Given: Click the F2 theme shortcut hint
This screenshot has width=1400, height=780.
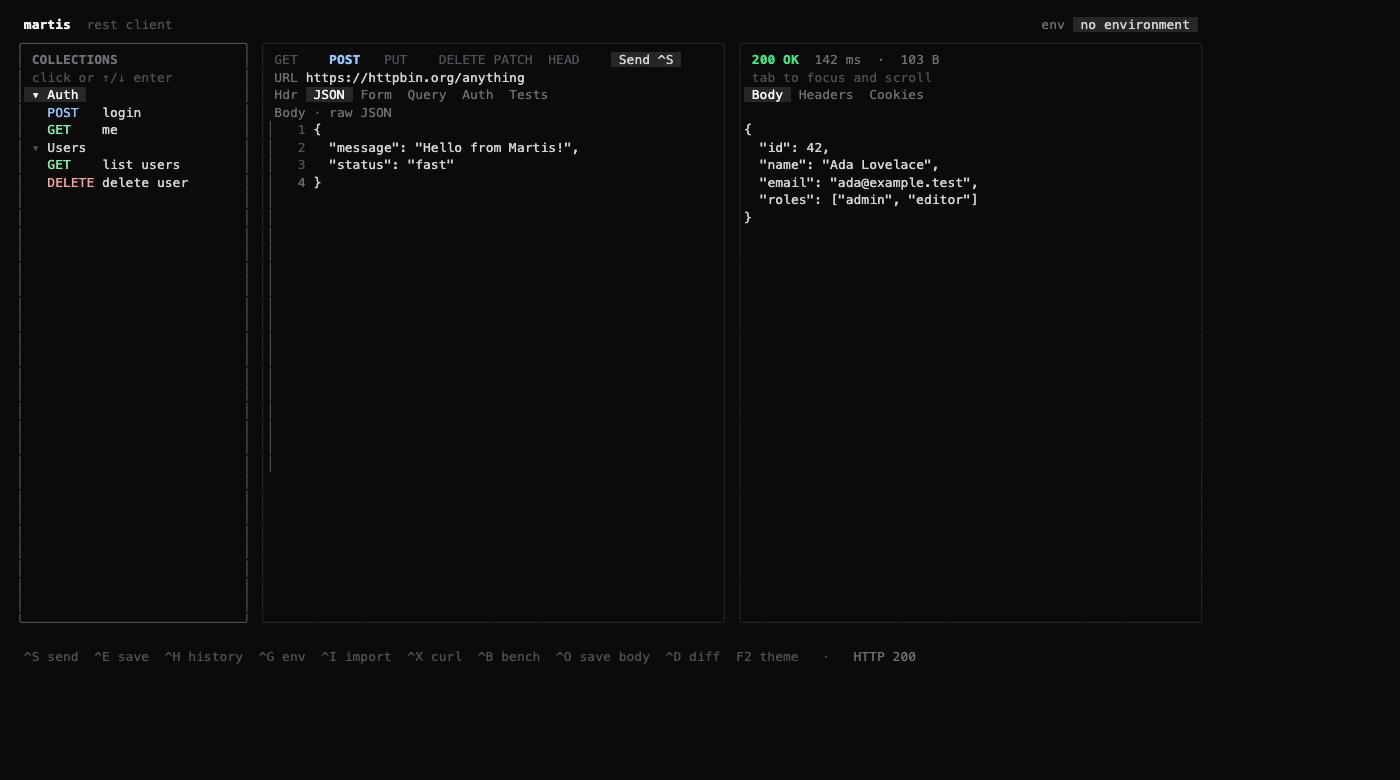Looking at the screenshot, I should pyautogui.click(x=767, y=657).
